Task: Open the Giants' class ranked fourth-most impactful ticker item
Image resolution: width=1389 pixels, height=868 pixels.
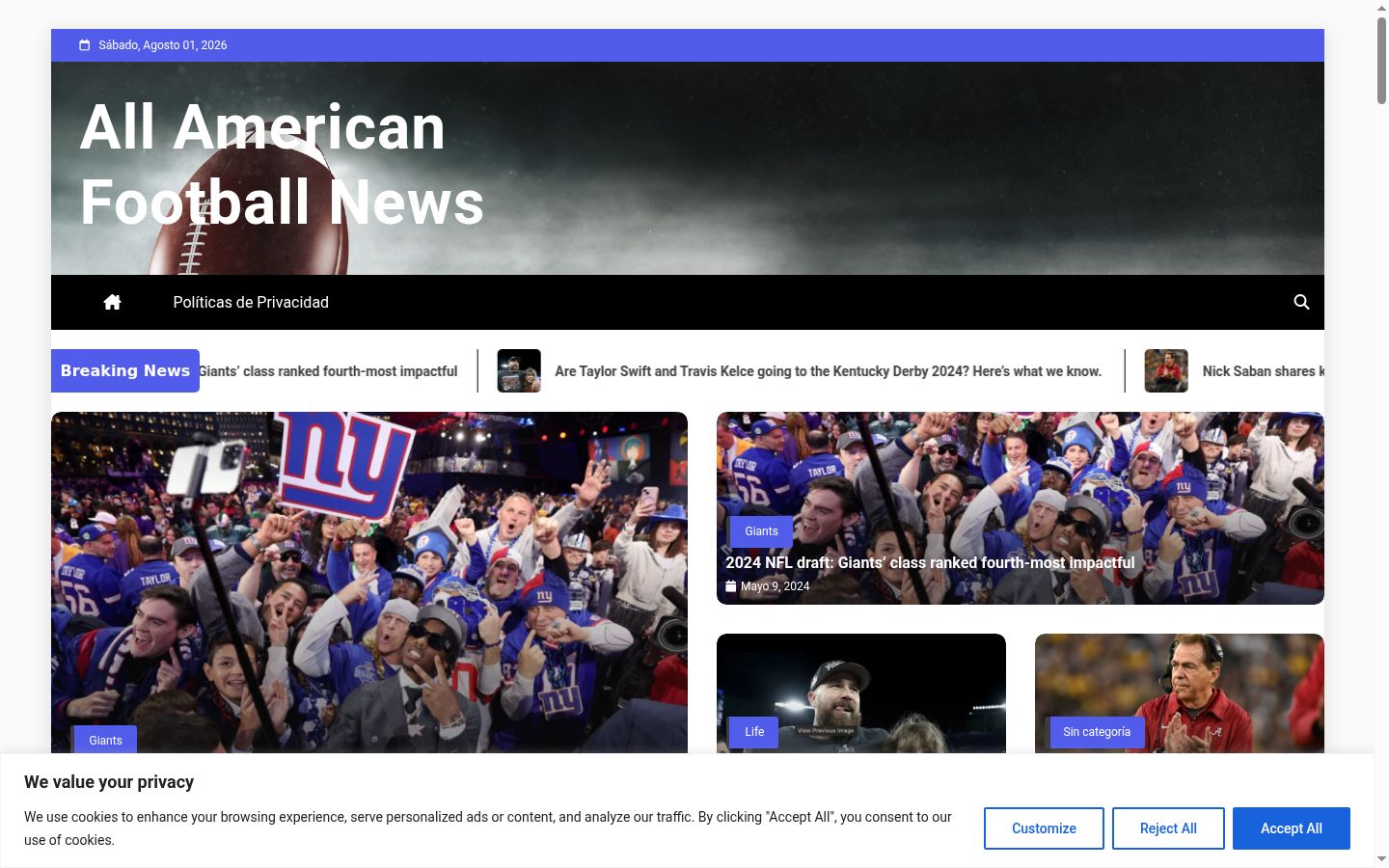Action: pyautogui.click(x=328, y=371)
